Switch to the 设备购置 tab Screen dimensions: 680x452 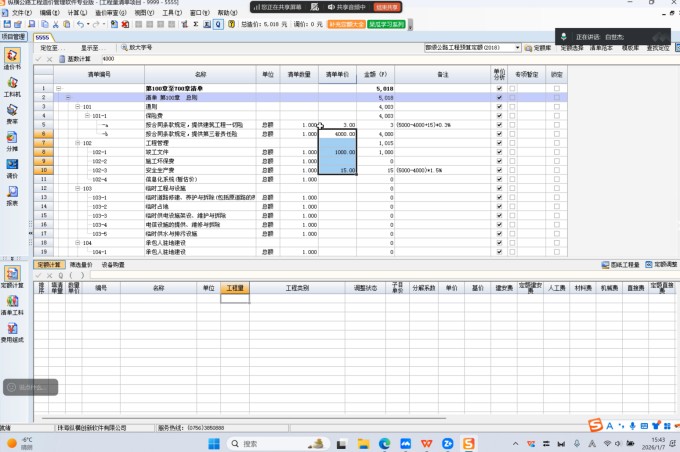coord(113,264)
